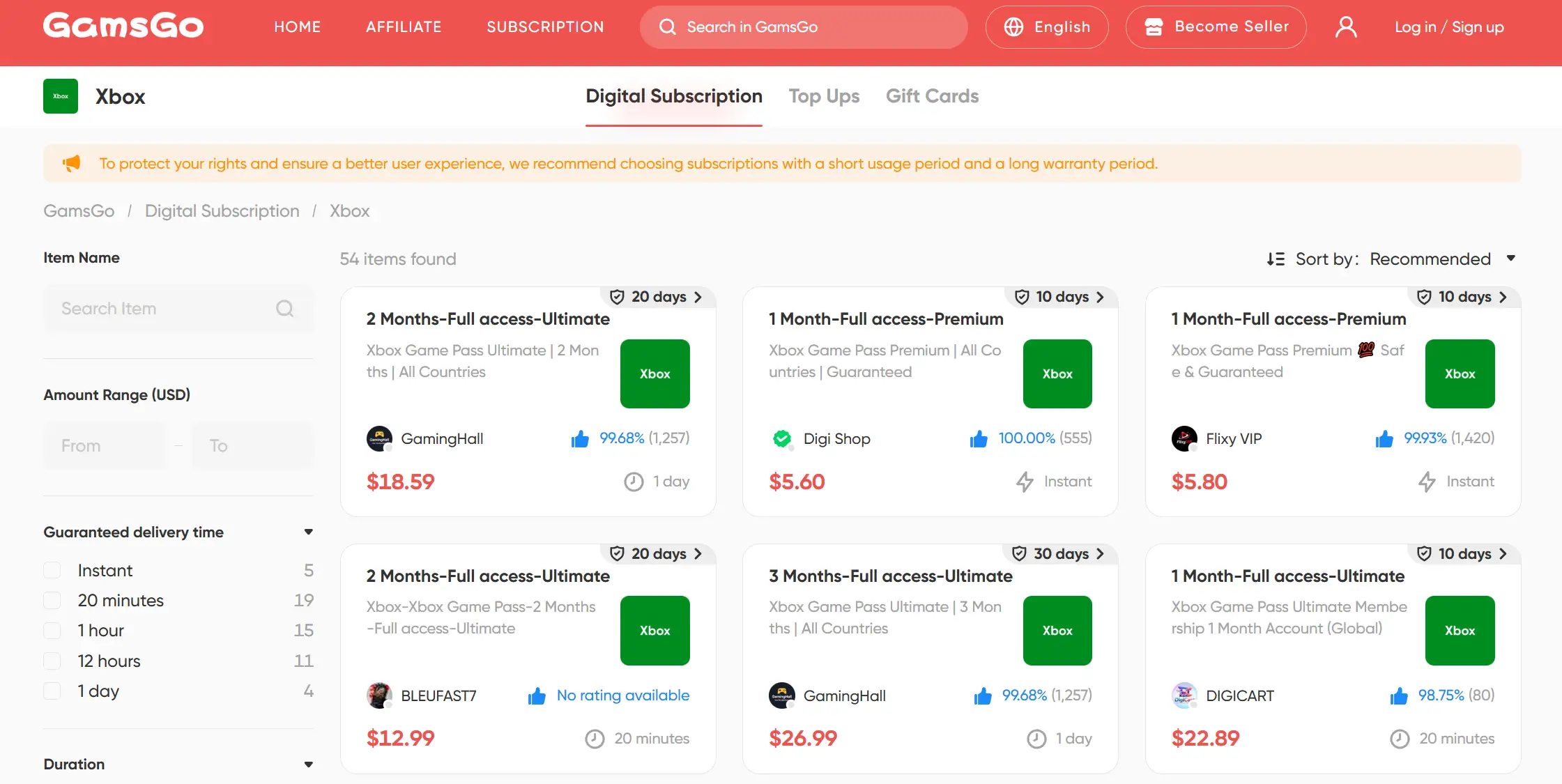Click DIGICART seller avatar

[1184, 695]
